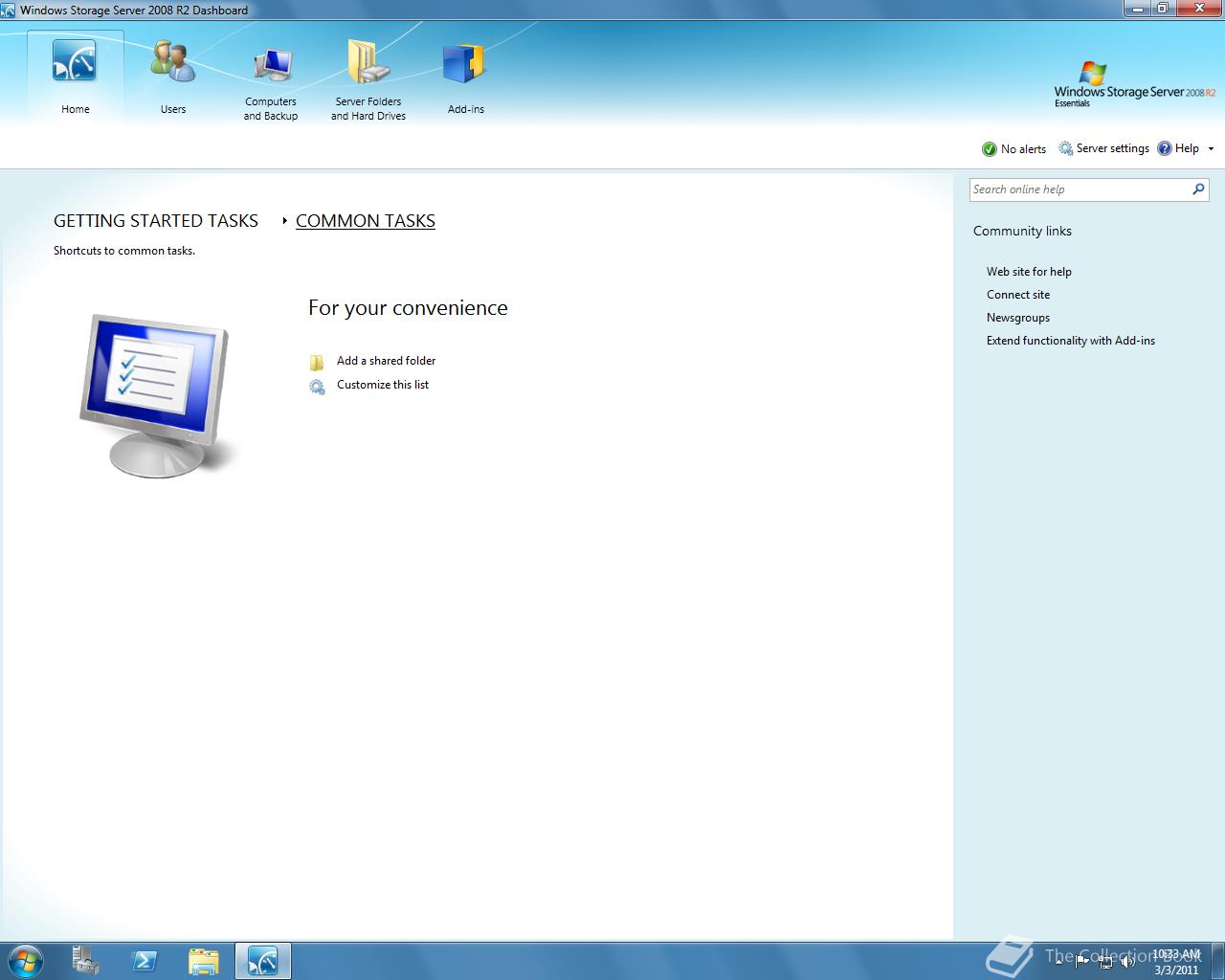Open Extend functionality with Add-ins link
1225x980 pixels.
point(1071,341)
